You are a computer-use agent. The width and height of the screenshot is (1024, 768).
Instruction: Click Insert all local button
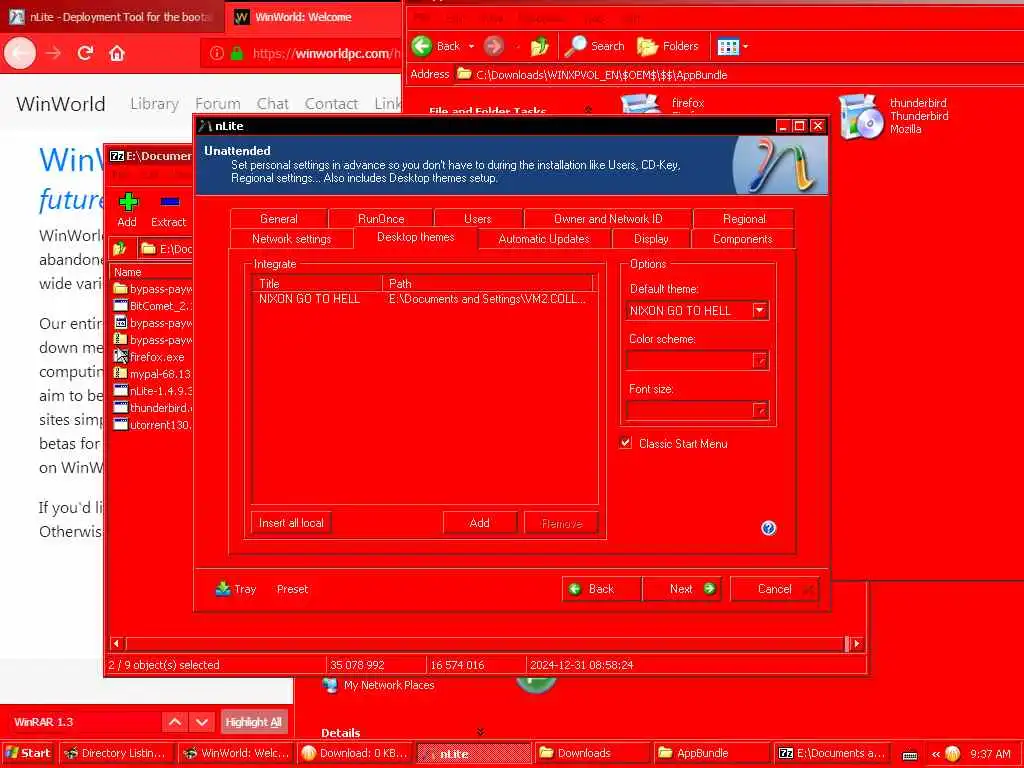tap(291, 522)
